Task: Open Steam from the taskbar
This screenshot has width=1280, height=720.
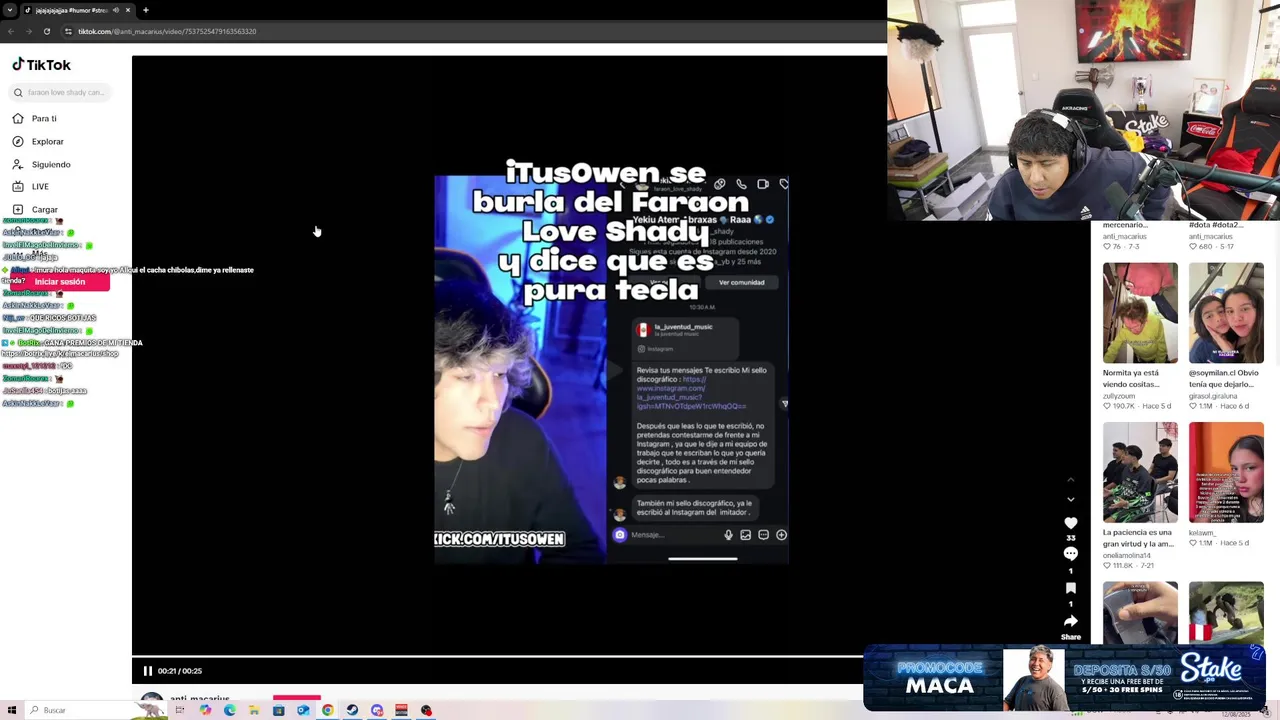Action: click(x=352, y=710)
